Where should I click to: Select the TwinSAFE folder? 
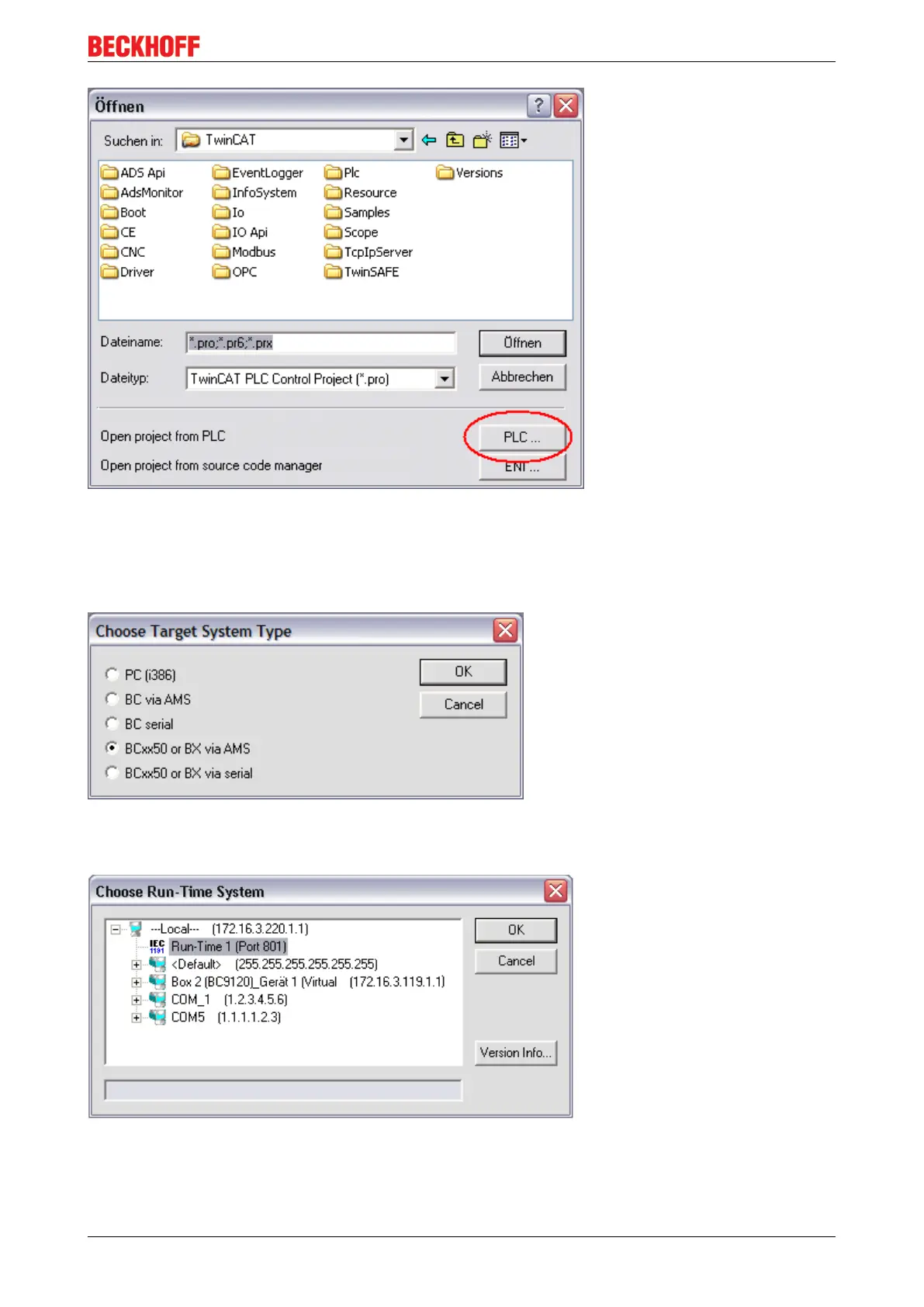pyautogui.click(x=362, y=272)
